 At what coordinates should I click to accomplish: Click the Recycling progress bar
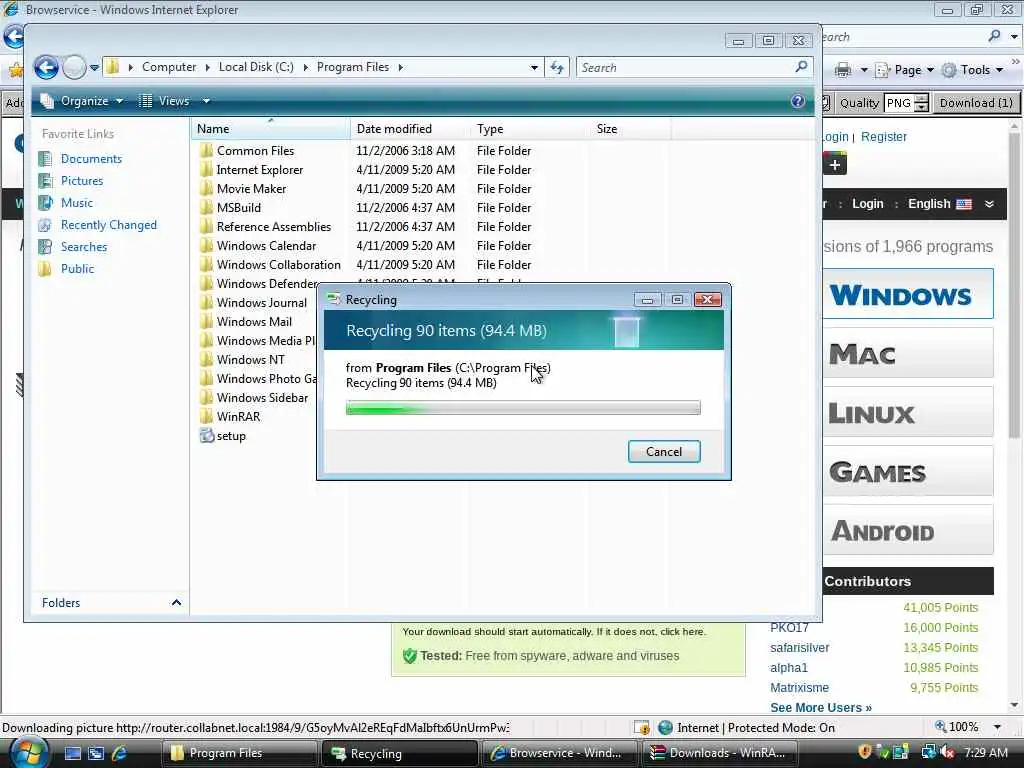tap(523, 408)
